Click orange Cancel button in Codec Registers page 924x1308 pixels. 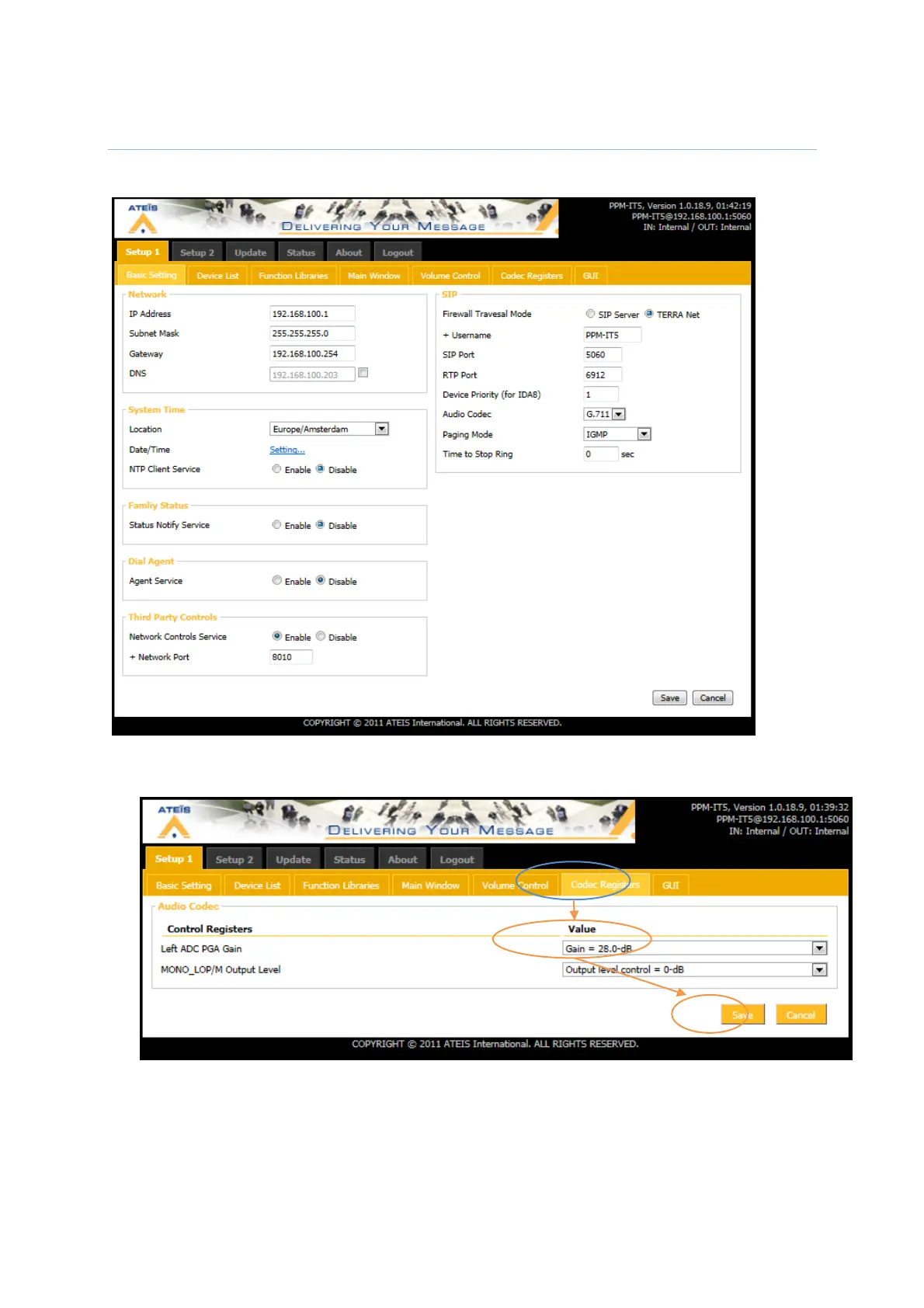(801, 1014)
